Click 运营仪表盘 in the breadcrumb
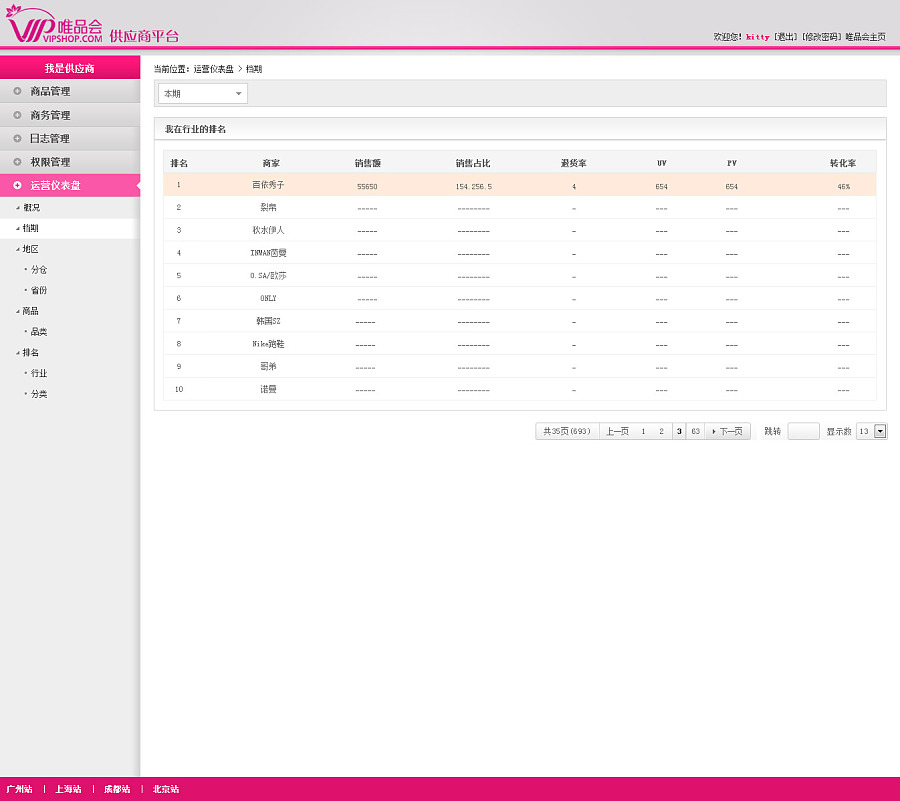 (214, 69)
